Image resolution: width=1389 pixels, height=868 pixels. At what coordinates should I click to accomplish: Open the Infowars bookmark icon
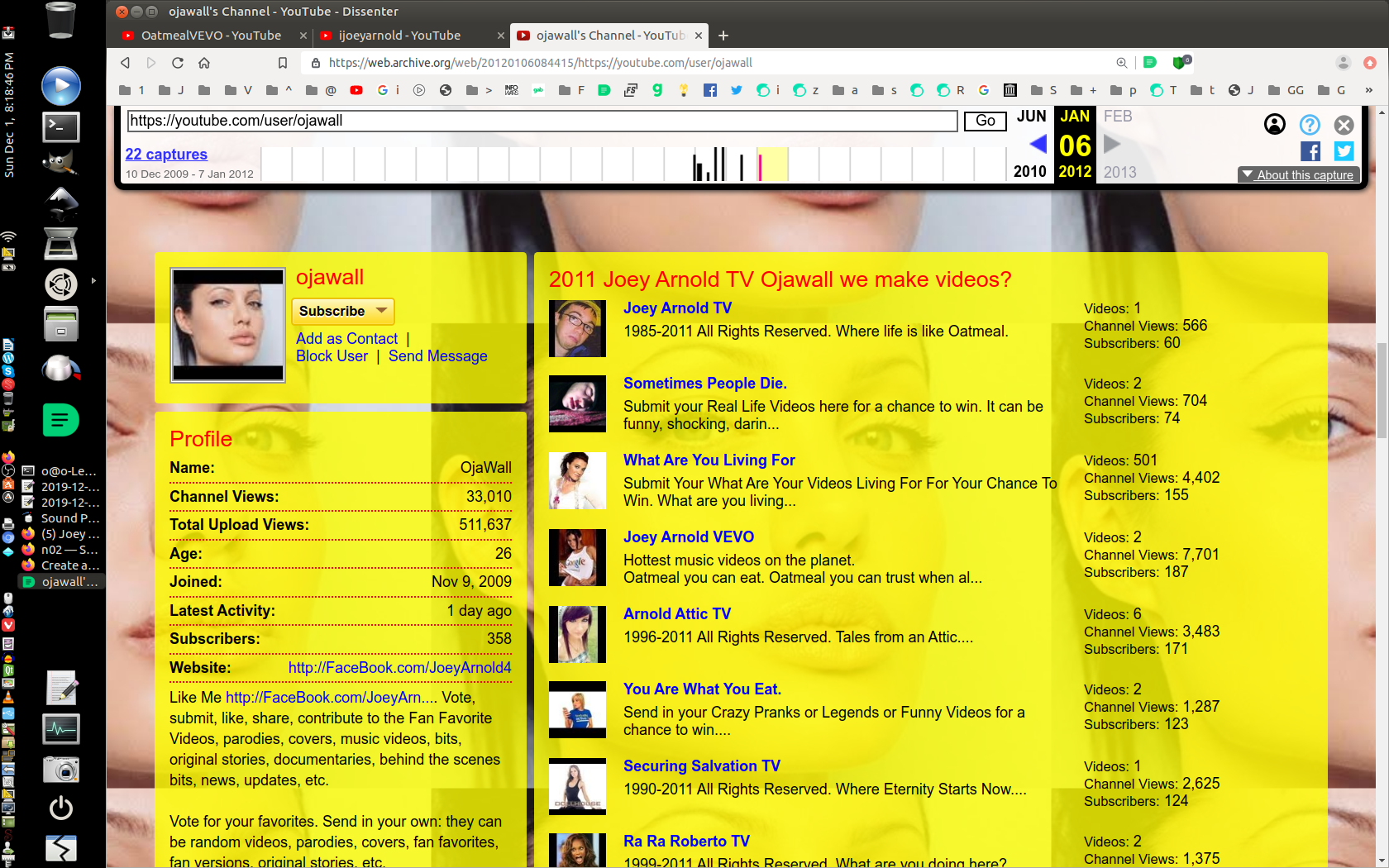pyautogui.click(x=512, y=90)
